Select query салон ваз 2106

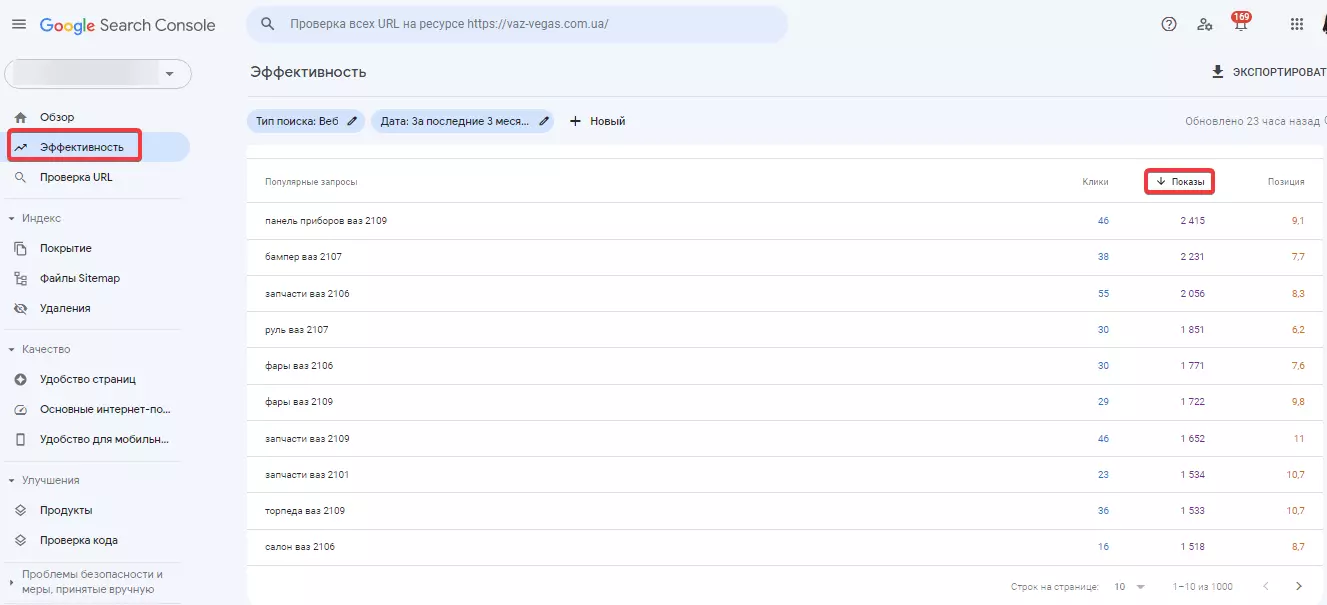(300, 547)
